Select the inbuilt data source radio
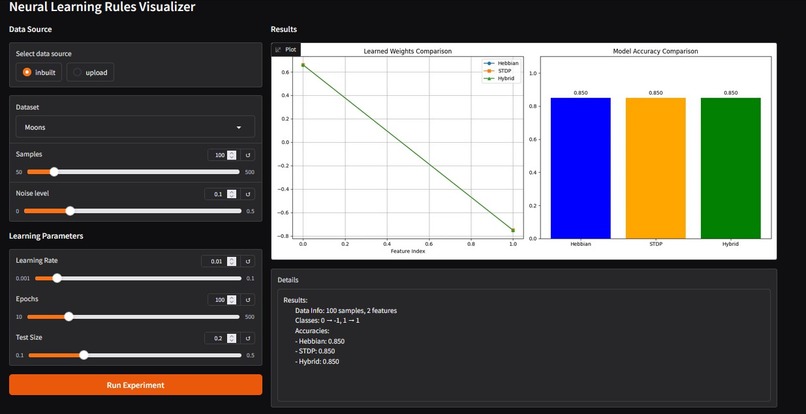The width and height of the screenshot is (806, 414). (39, 73)
